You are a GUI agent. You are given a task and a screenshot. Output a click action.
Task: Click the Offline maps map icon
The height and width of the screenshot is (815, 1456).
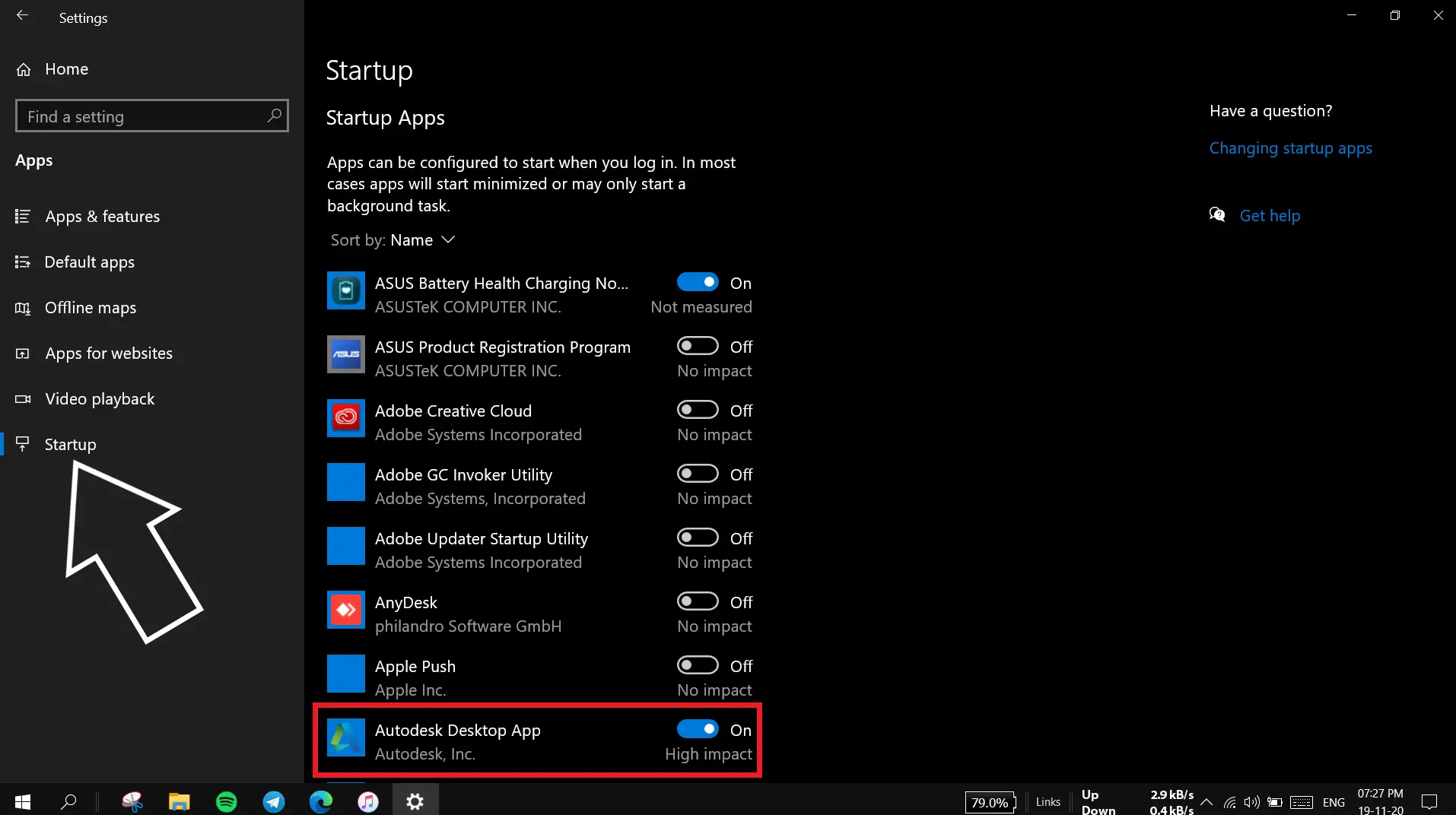pos(23,308)
